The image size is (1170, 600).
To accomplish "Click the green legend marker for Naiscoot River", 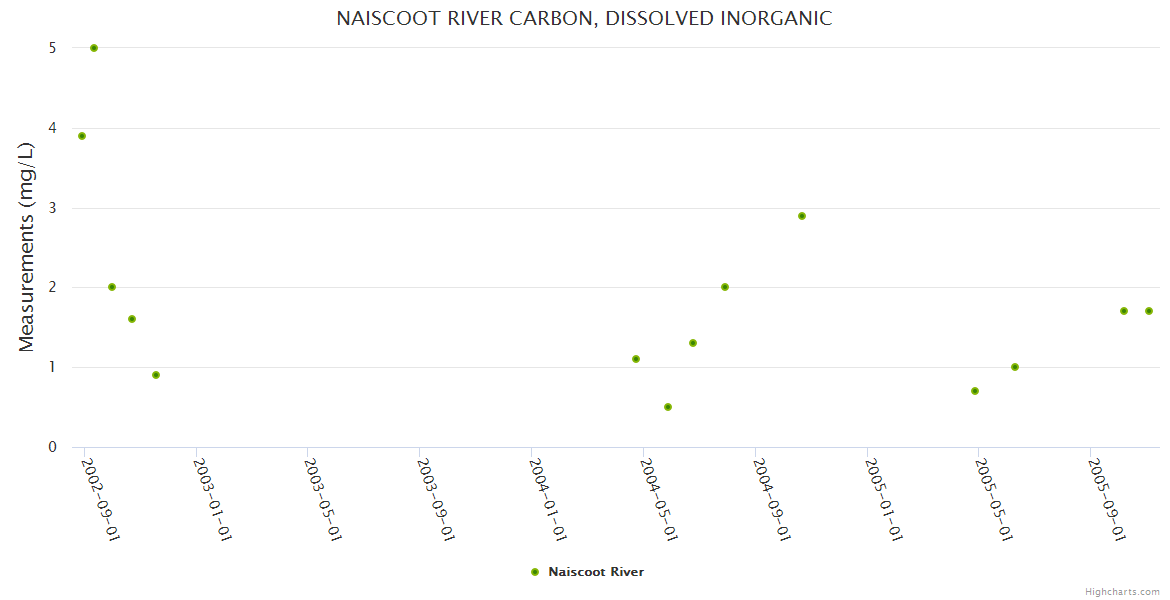I will [x=535, y=572].
